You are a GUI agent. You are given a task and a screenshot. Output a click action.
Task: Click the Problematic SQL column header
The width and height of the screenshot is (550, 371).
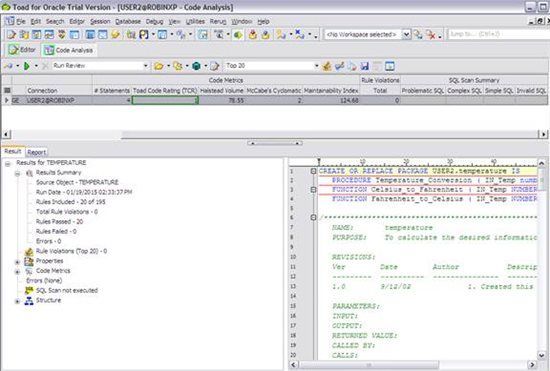point(423,90)
